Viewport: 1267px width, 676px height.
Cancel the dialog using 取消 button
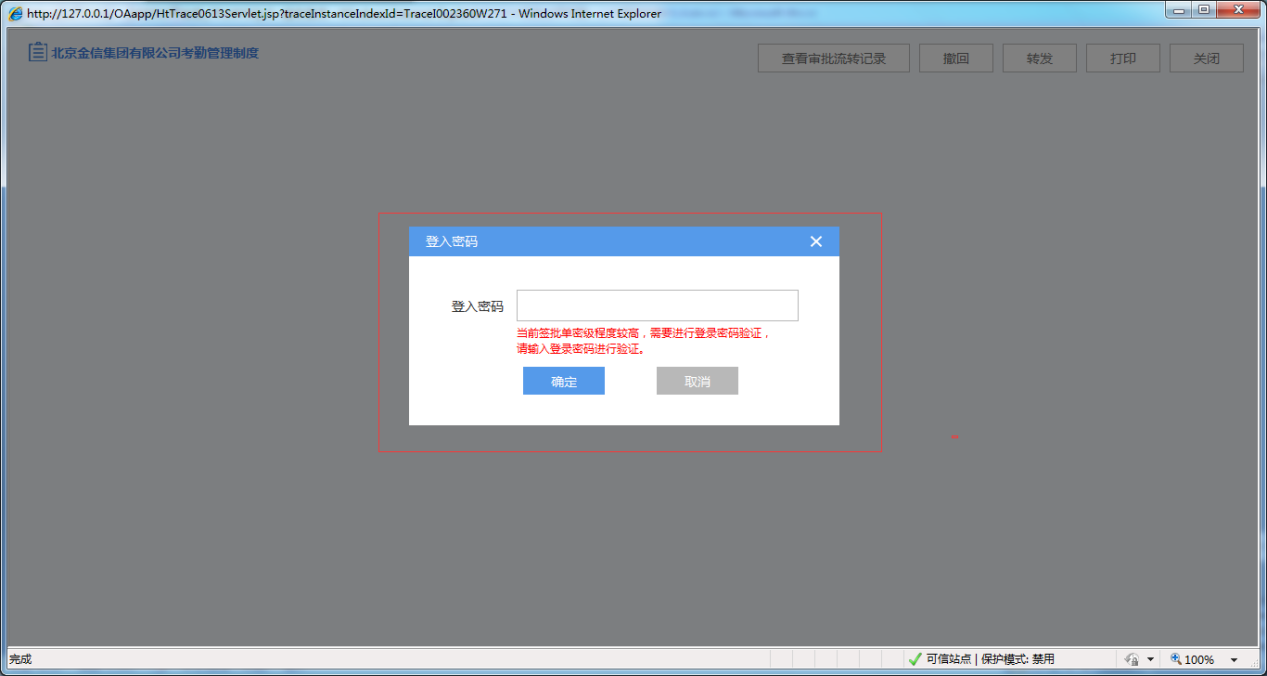[697, 381]
